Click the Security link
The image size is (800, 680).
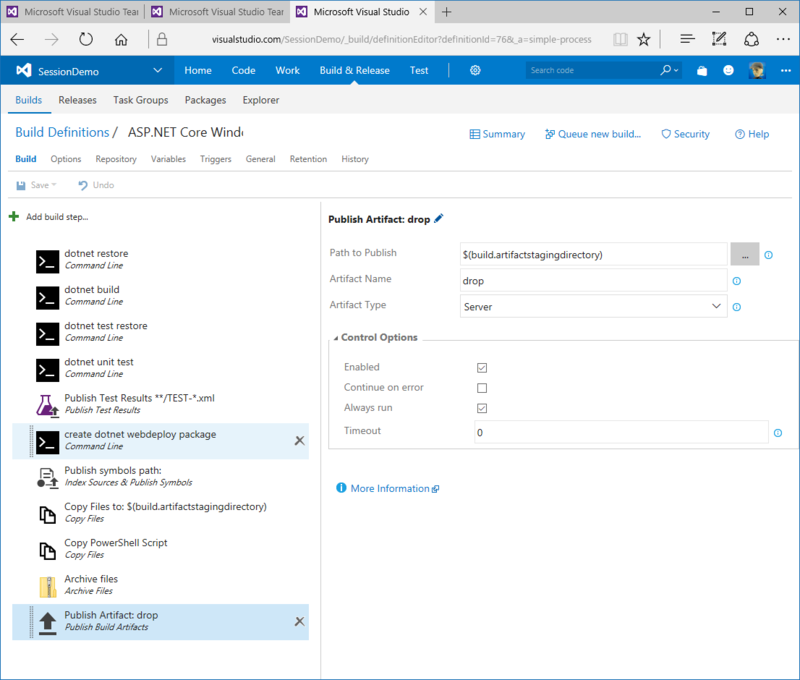[x=685, y=134]
